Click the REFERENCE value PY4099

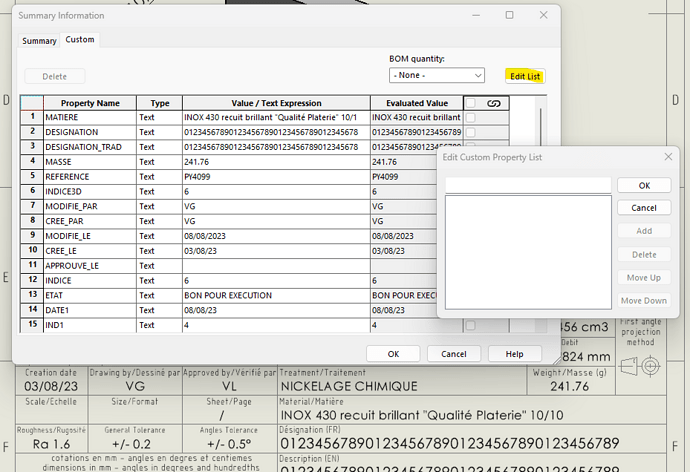pyautogui.click(x=276, y=177)
